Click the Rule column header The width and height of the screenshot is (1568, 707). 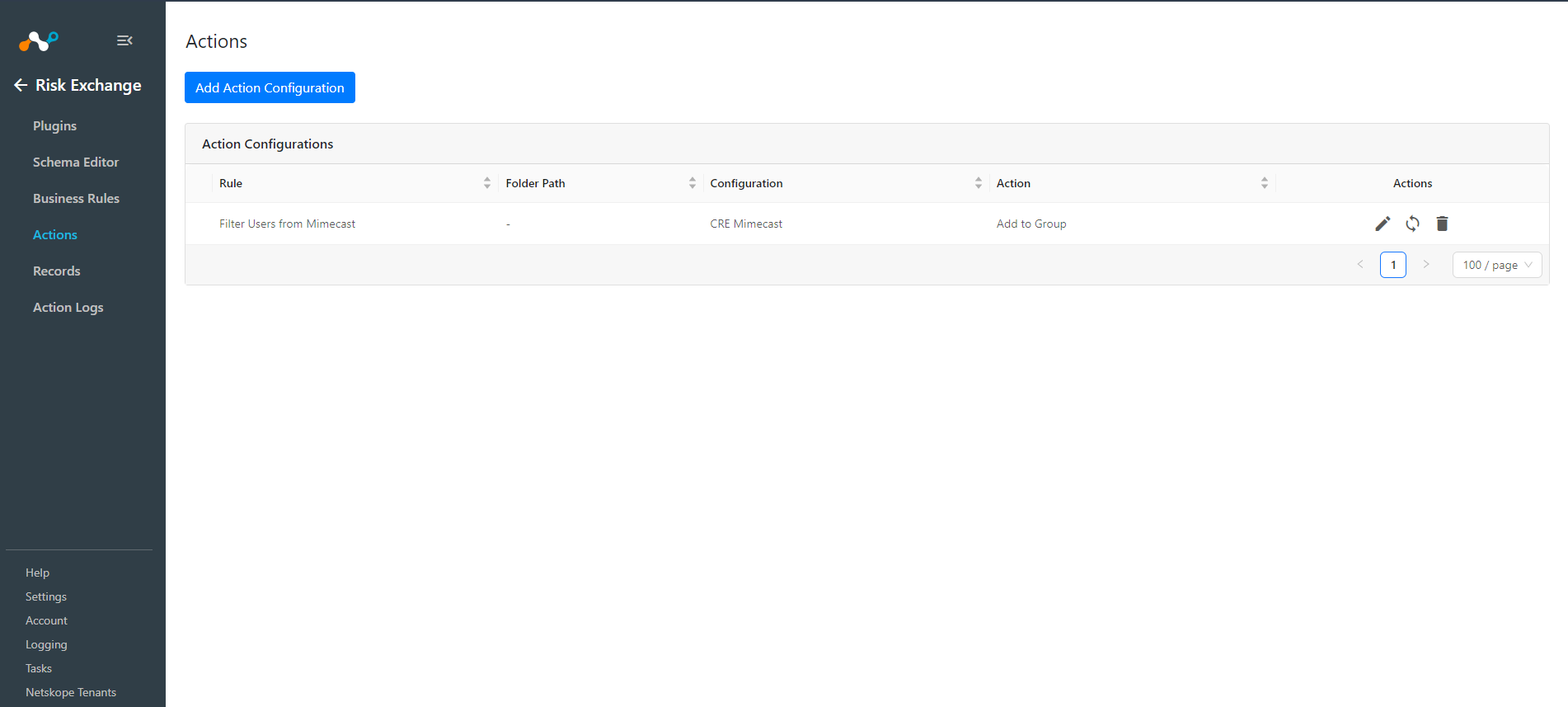pos(231,183)
